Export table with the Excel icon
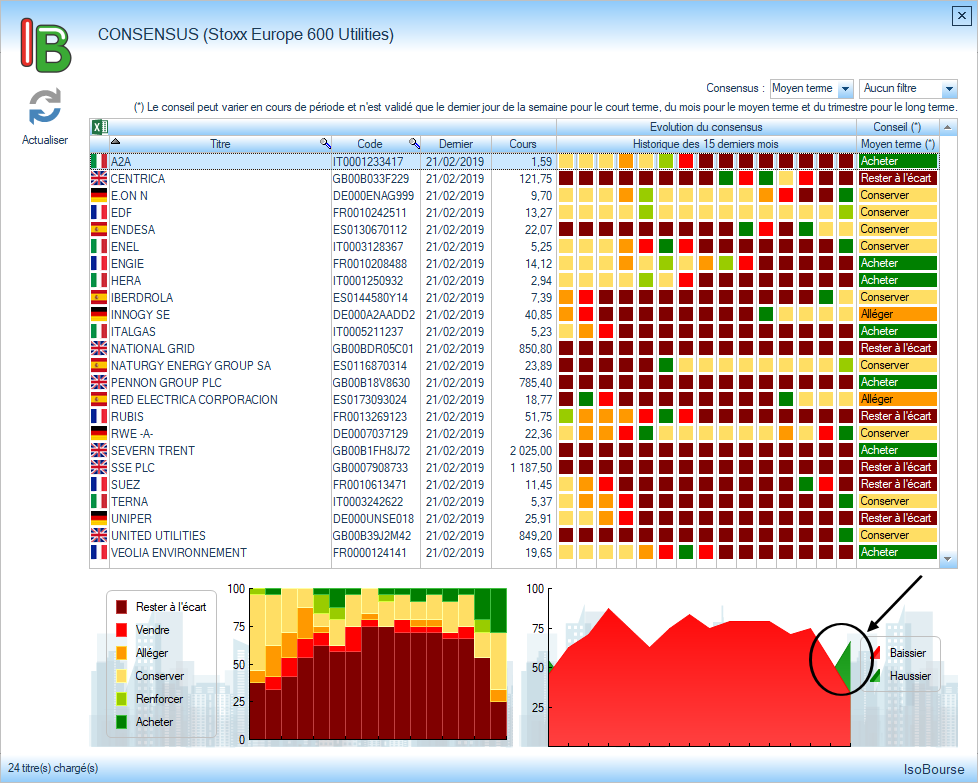Screen dimensions: 978x783 pyautogui.click(x=99, y=127)
